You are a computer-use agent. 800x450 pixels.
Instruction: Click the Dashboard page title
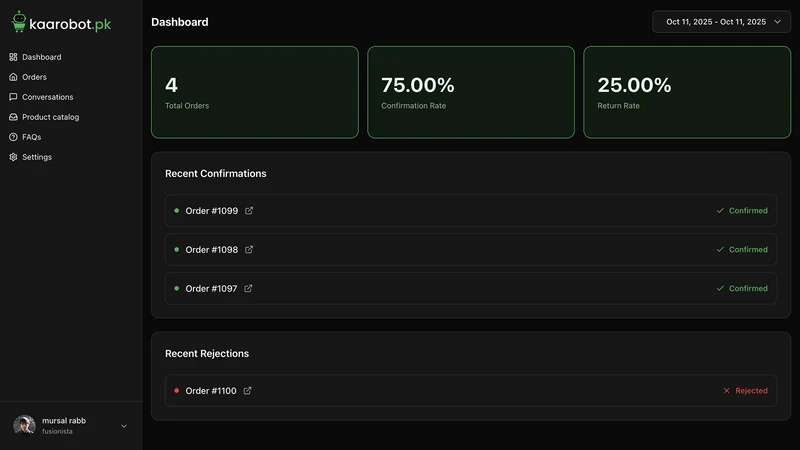[180, 22]
